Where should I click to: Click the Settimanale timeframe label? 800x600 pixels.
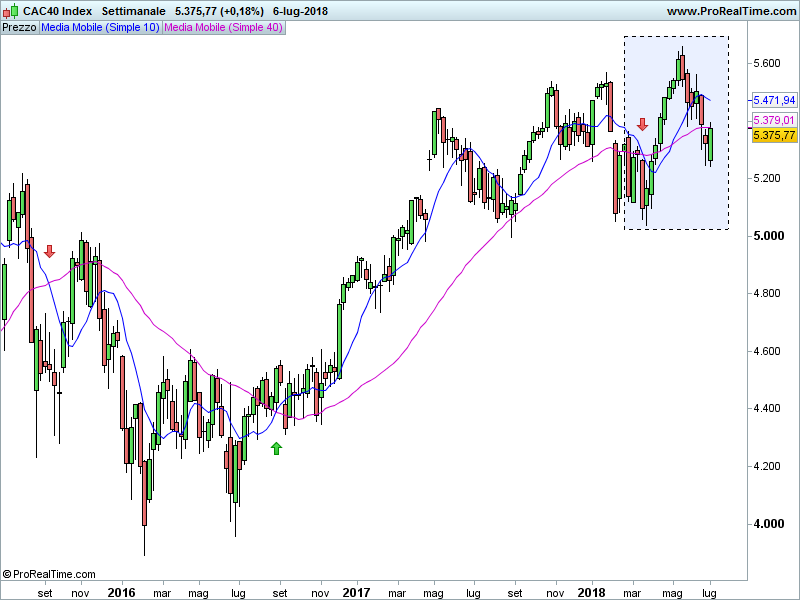(x=134, y=11)
